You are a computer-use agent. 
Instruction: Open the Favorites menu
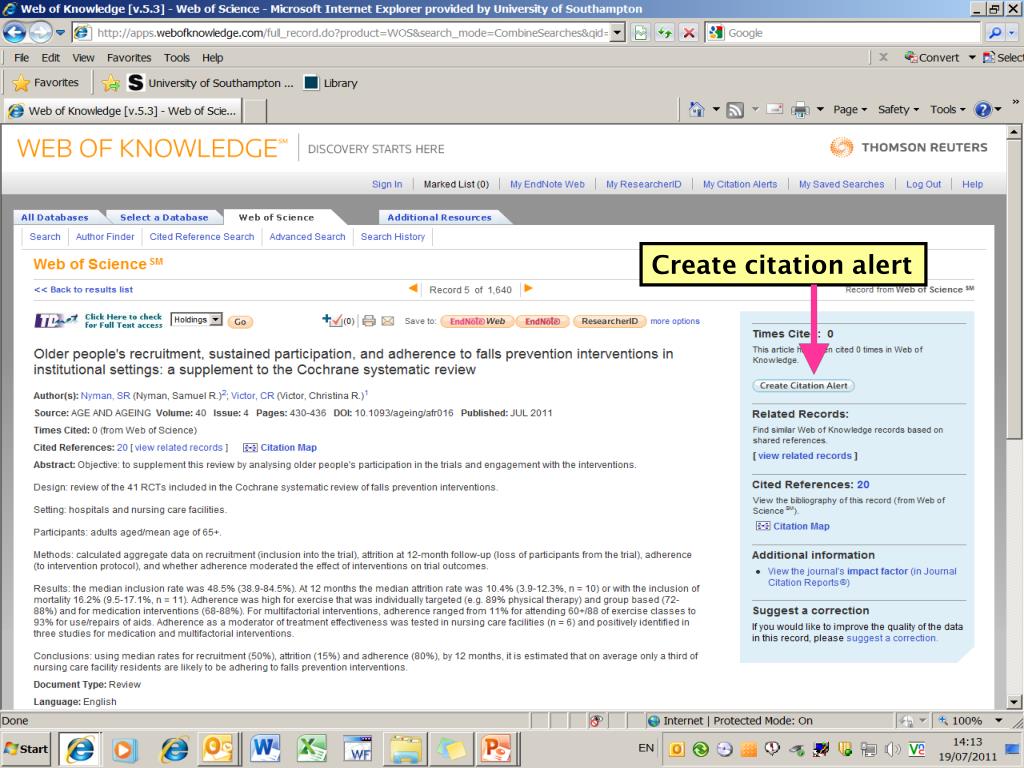pyautogui.click(x=129, y=57)
